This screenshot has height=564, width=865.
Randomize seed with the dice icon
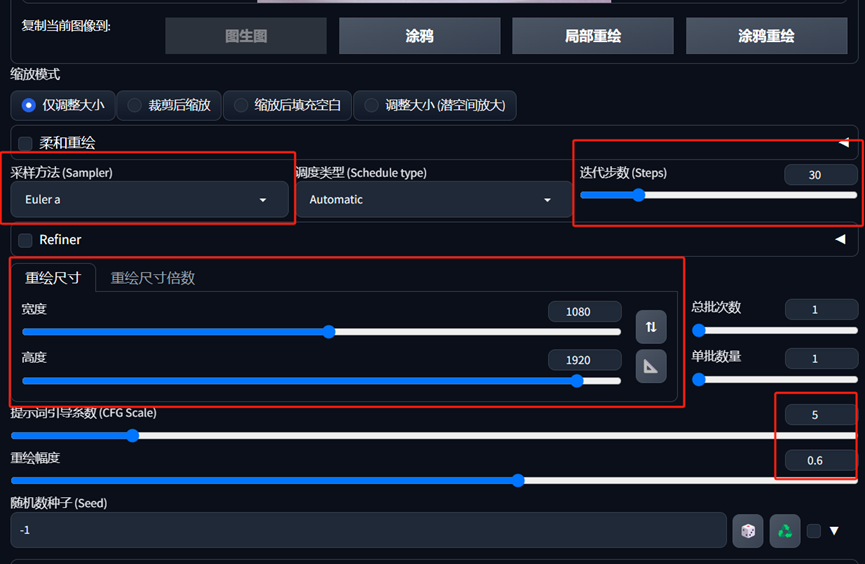(x=748, y=531)
